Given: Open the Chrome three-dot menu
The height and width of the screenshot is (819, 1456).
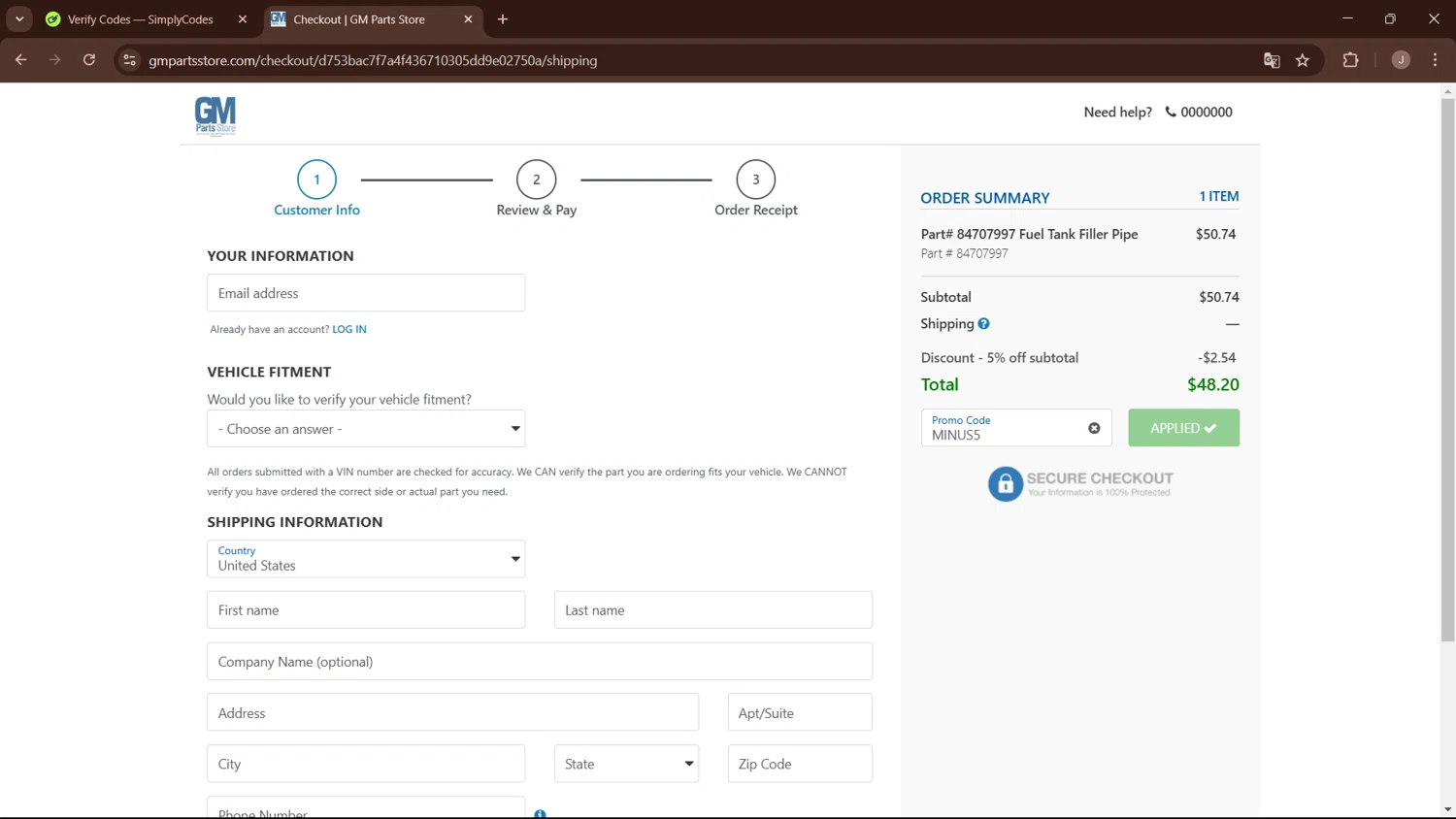Looking at the screenshot, I should point(1435,60).
